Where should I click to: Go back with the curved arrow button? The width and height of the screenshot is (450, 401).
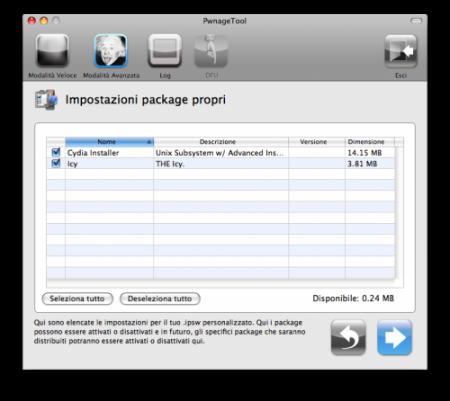(x=348, y=337)
